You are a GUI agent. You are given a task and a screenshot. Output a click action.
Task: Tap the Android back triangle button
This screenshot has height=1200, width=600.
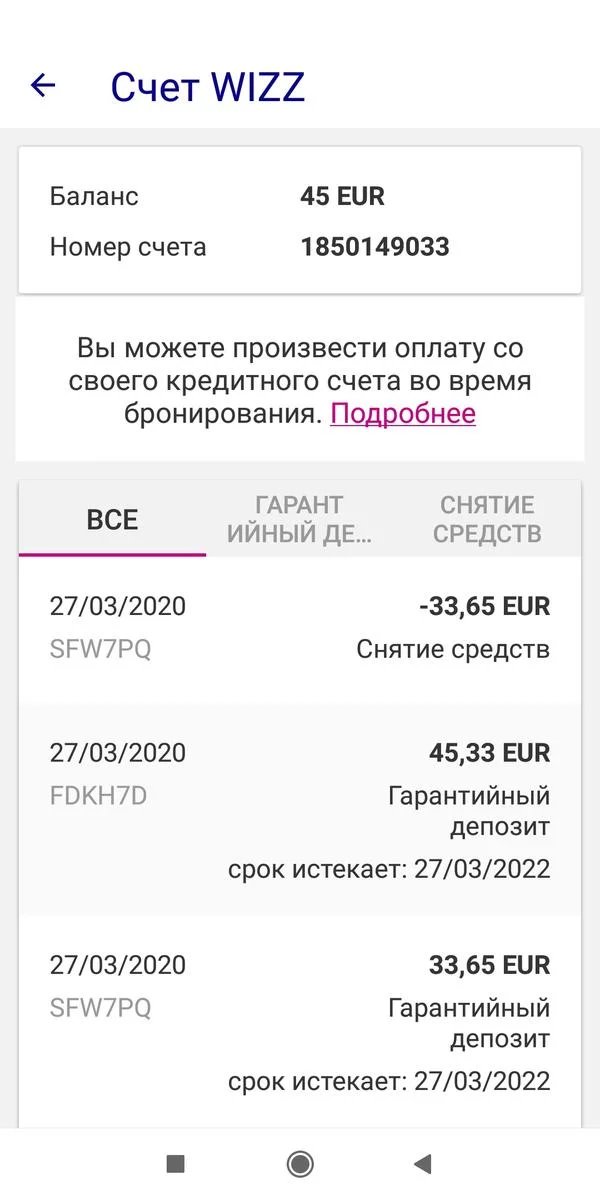click(423, 1163)
